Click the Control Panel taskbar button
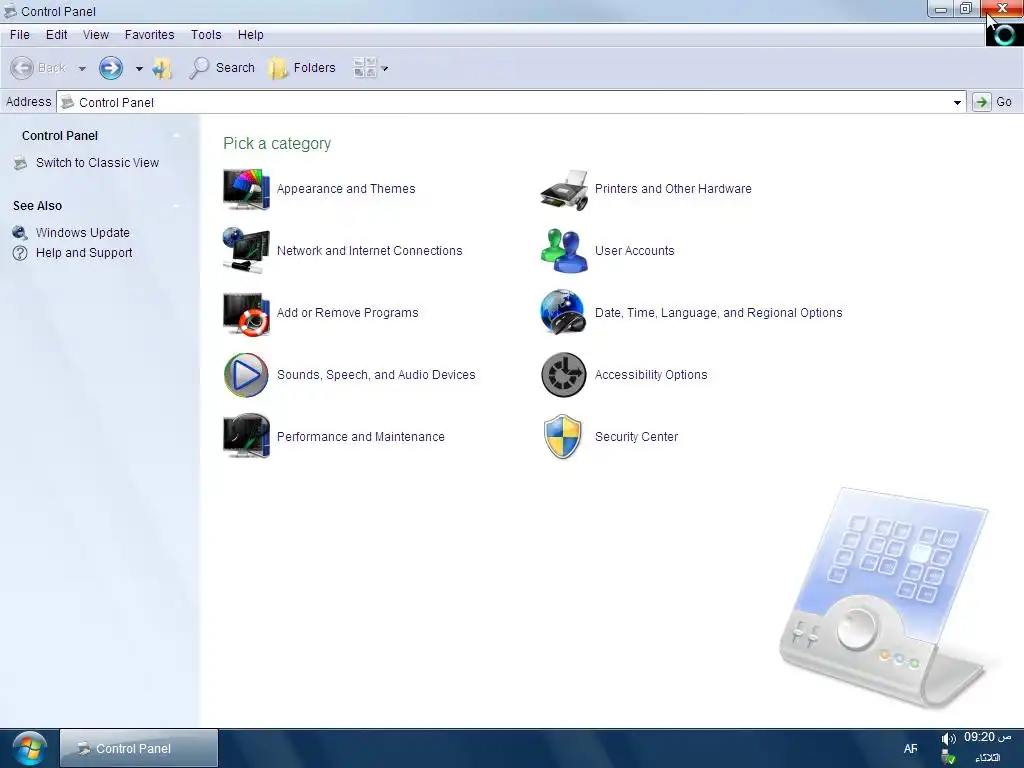The image size is (1024, 768). (x=139, y=748)
